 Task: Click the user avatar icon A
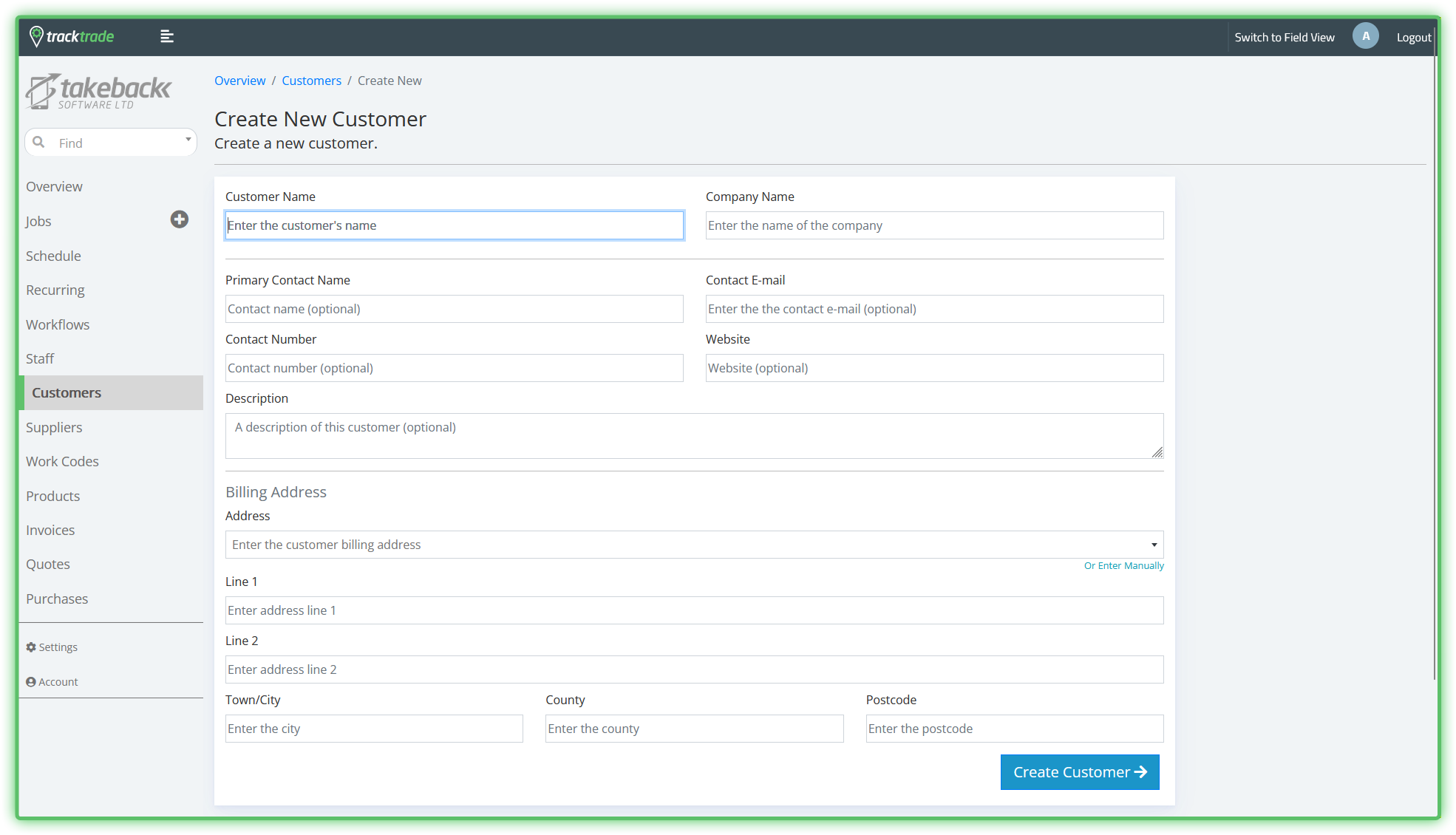[1365, 36]
